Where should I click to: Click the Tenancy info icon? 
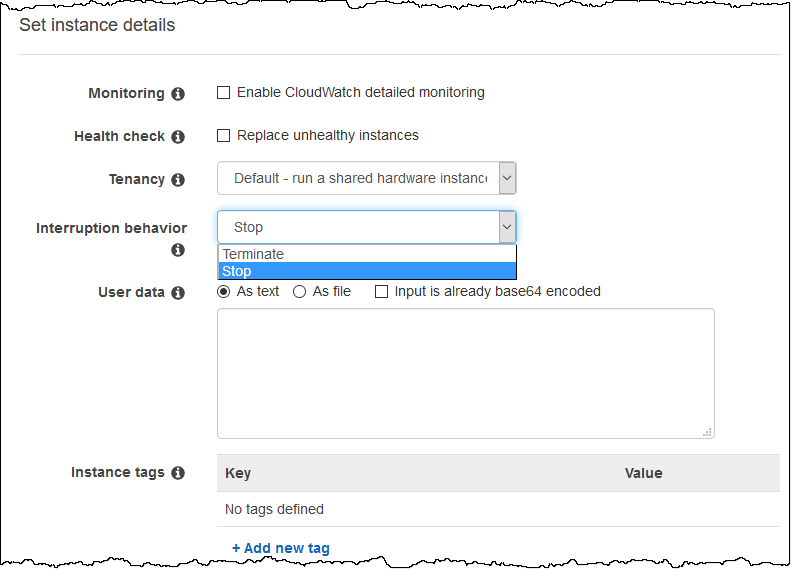pos(178,181)
